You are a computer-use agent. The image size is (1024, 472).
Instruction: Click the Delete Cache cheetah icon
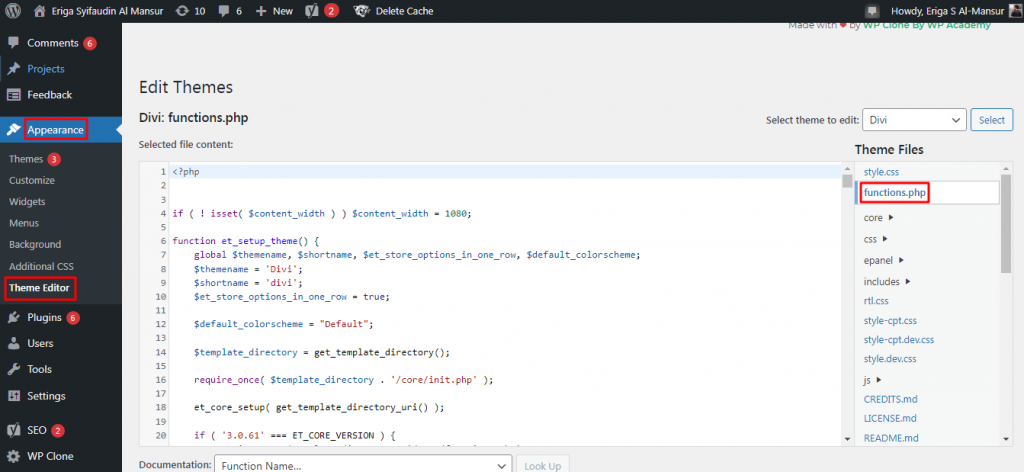[x=360, y=11]
